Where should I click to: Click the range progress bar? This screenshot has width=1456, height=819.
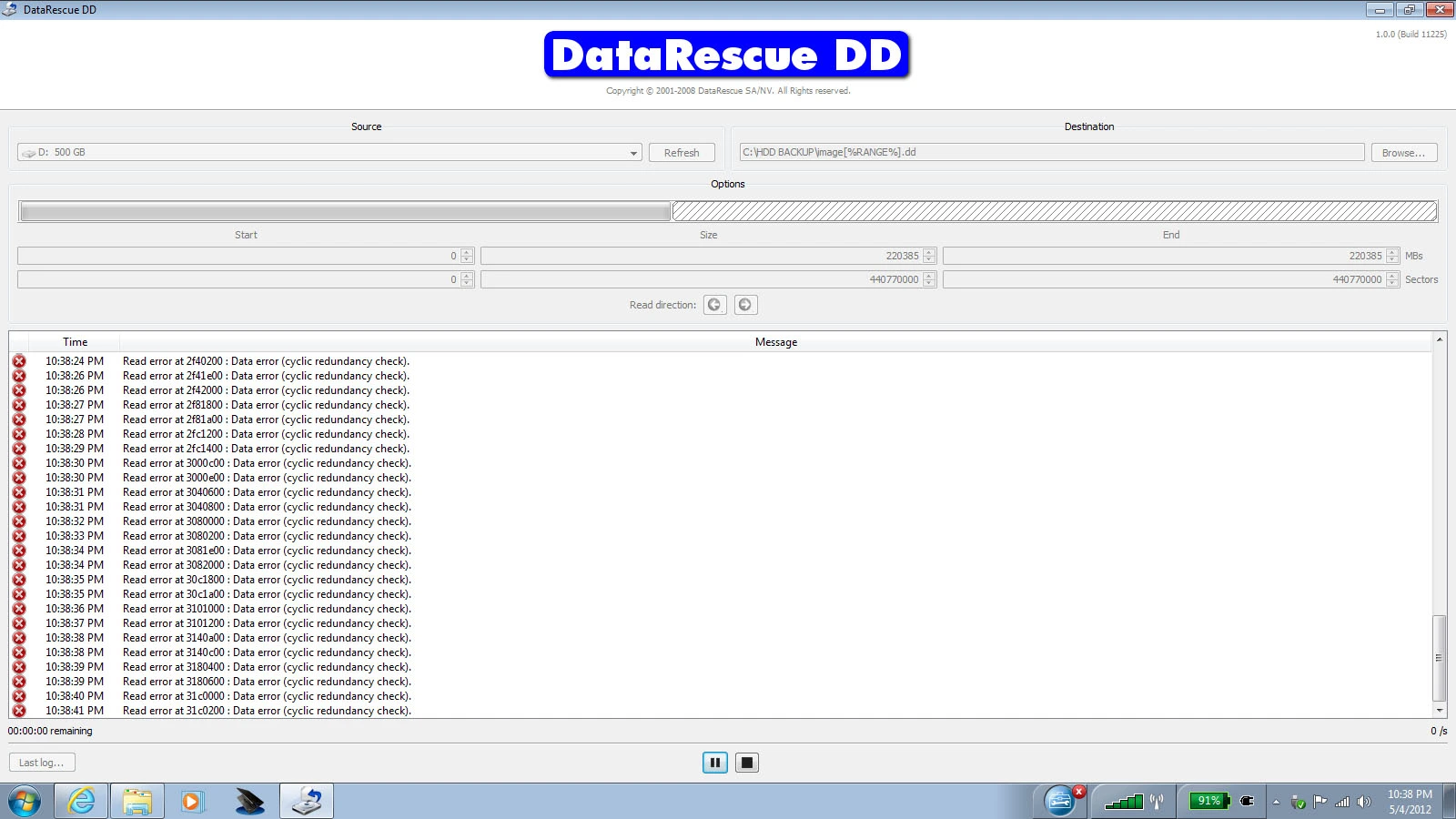pyautogui.click(x=728, y=211)
